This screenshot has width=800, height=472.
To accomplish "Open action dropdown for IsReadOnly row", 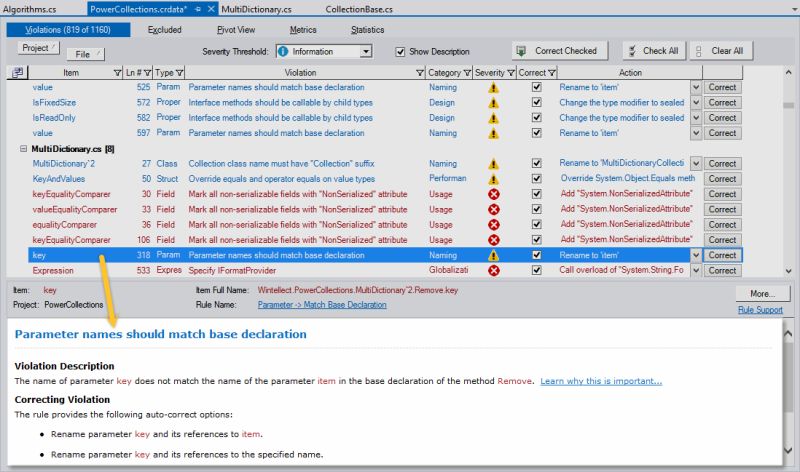I will click(x=696, y=118).
